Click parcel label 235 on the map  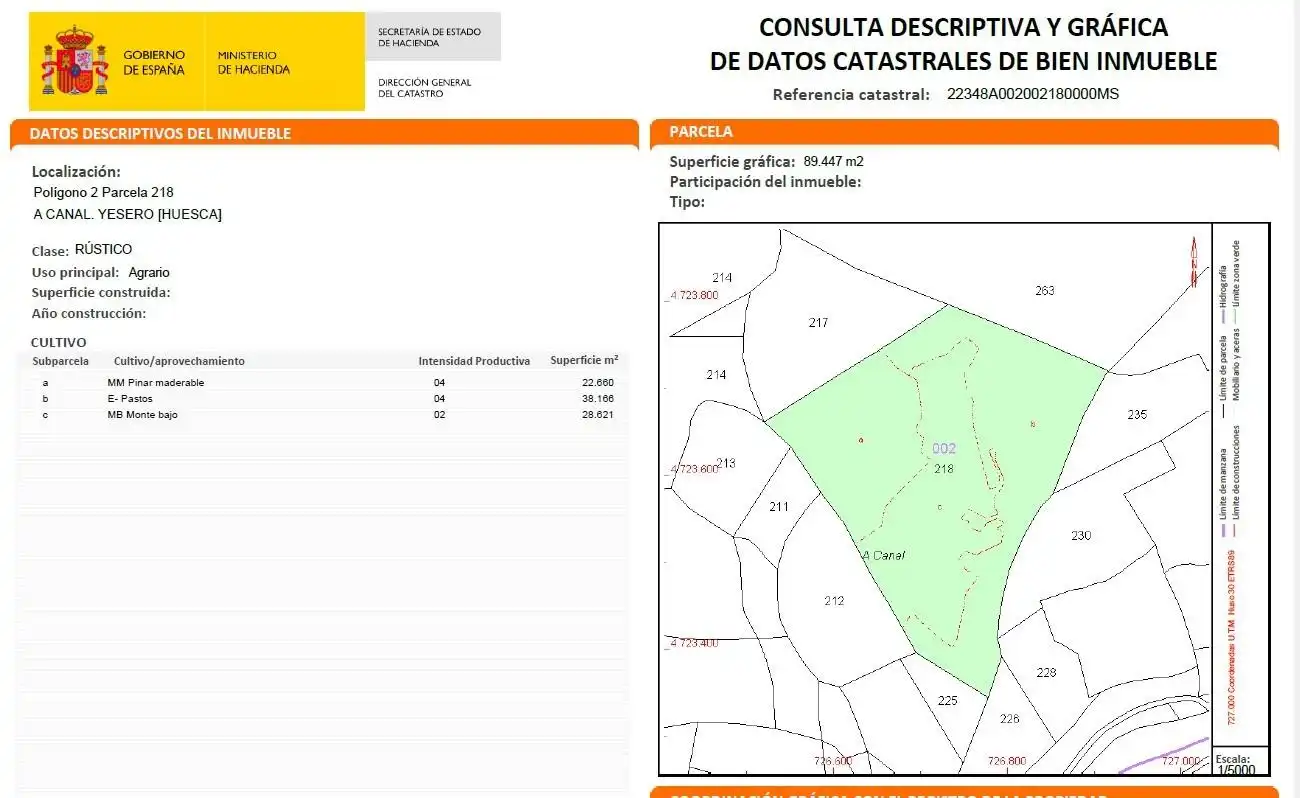(x=1137, y=415)
